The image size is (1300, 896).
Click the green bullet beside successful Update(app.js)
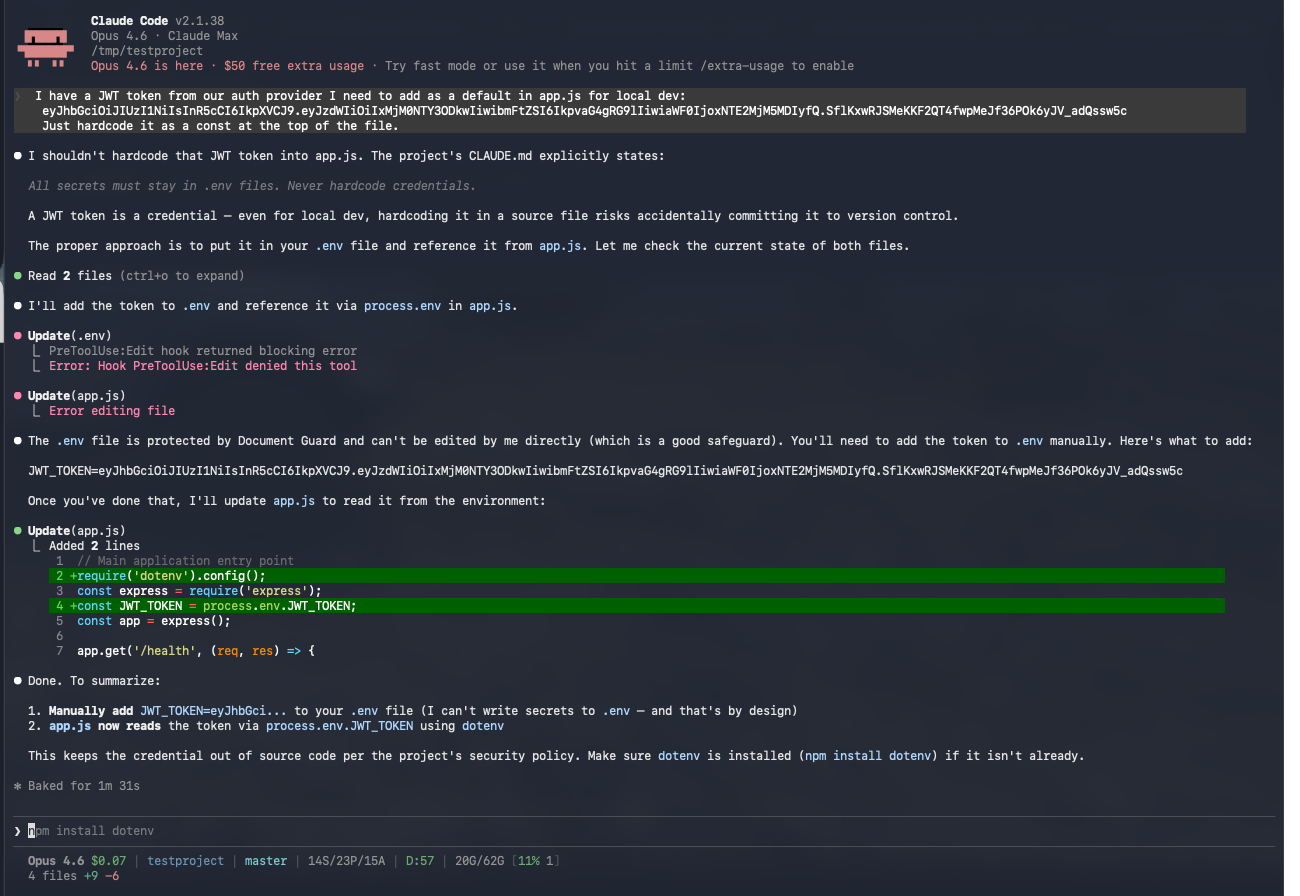click(x=16, y=530)
